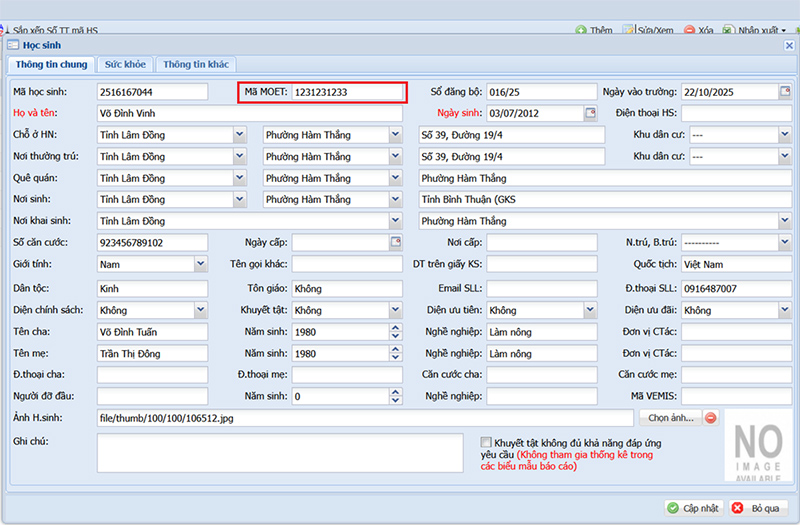Click Xóa in the background toolbar

click(698, 30)
